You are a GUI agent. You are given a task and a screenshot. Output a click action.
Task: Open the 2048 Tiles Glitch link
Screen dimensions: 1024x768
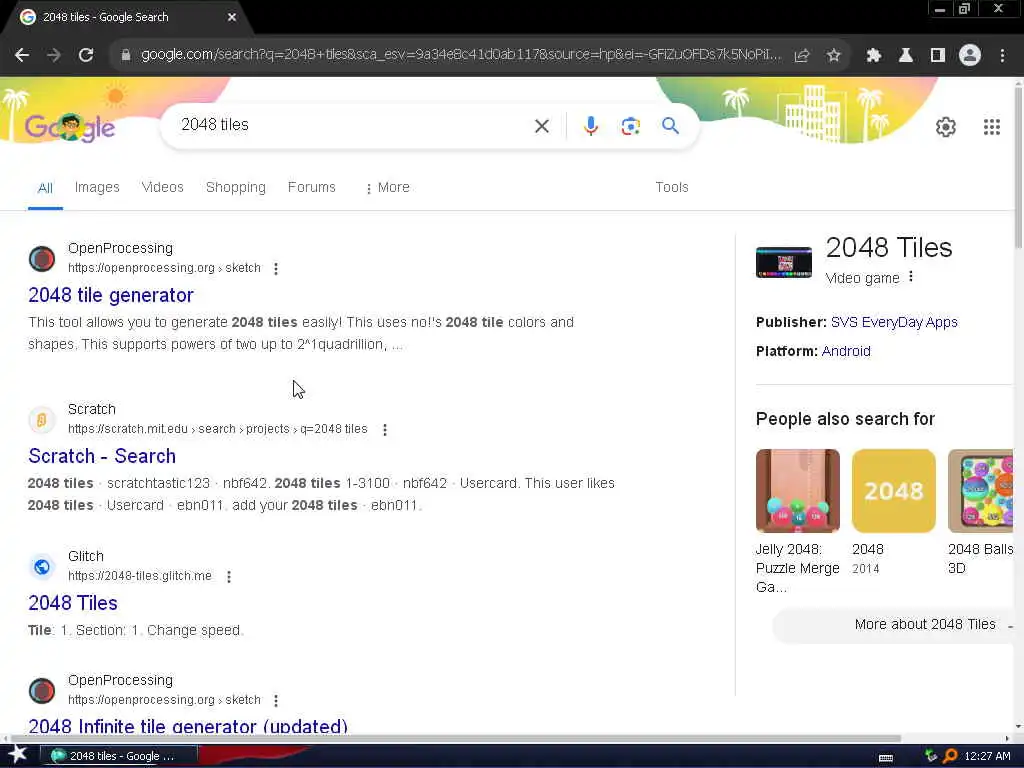click(x=72, y=603)
